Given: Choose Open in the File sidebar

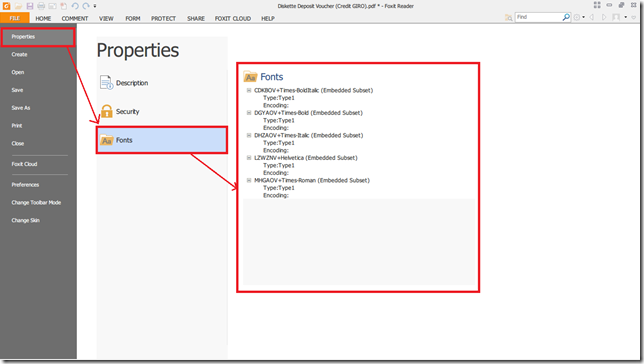Looking at the screenshot, I should coord(18,72).
